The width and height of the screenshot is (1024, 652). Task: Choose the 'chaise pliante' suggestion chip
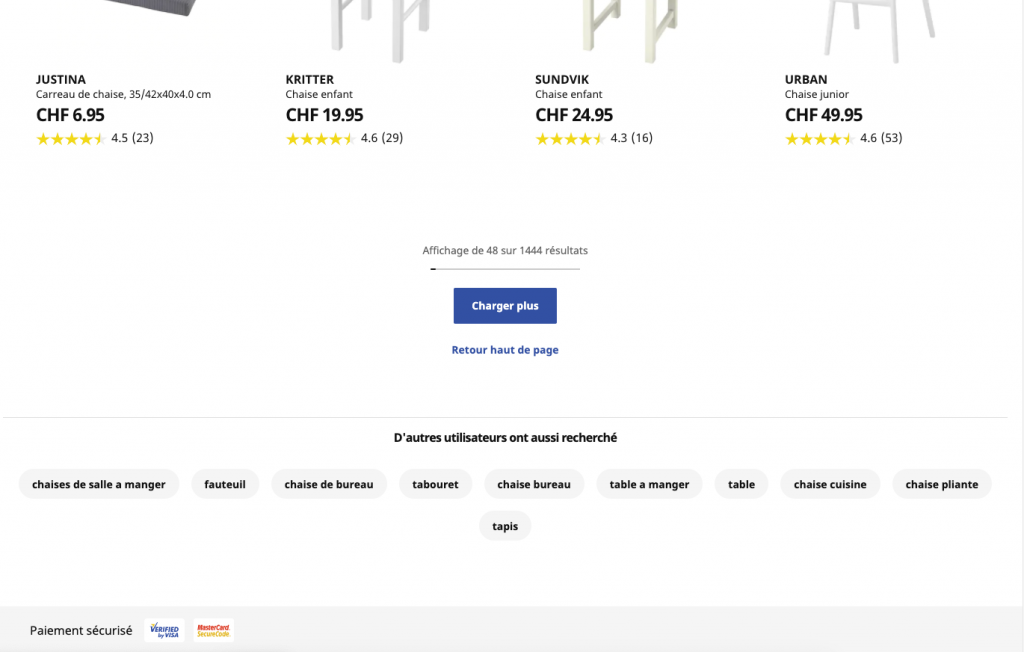tap(942, 484)
